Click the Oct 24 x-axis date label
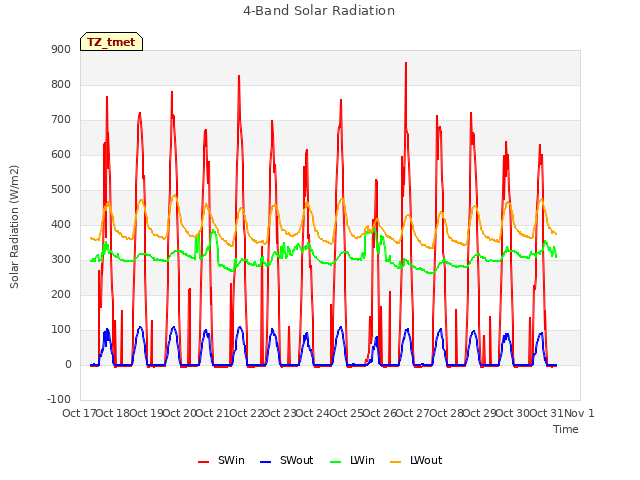 tap(313, 413)
